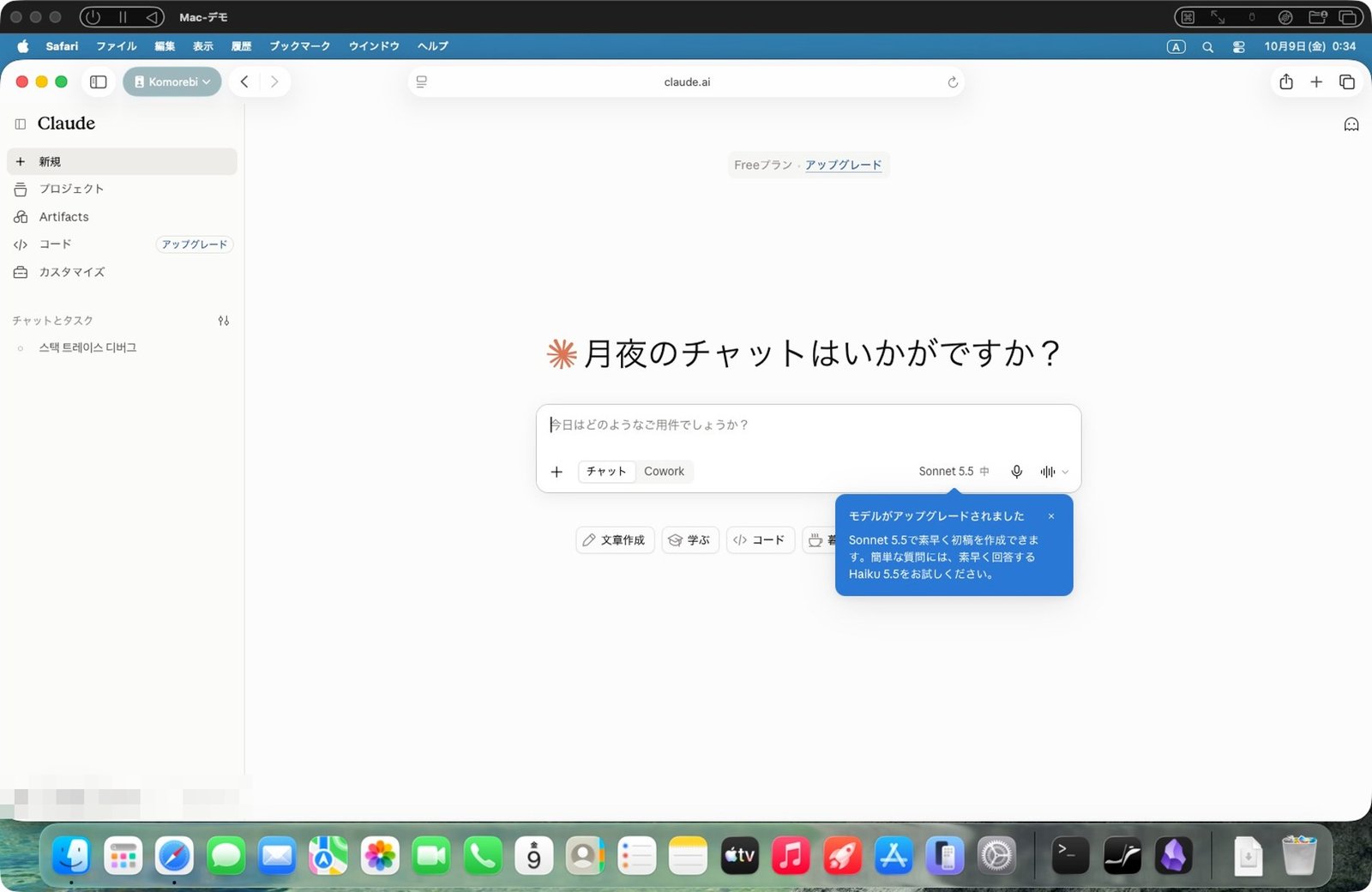Select the 文章作成 suggestion chip

pyautogui.click(x=615, y=540)
